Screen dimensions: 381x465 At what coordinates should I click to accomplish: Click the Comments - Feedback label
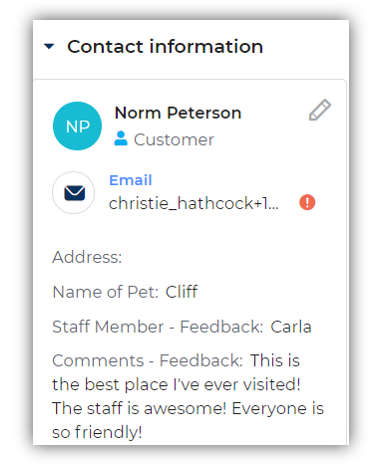tap(147, 361)
